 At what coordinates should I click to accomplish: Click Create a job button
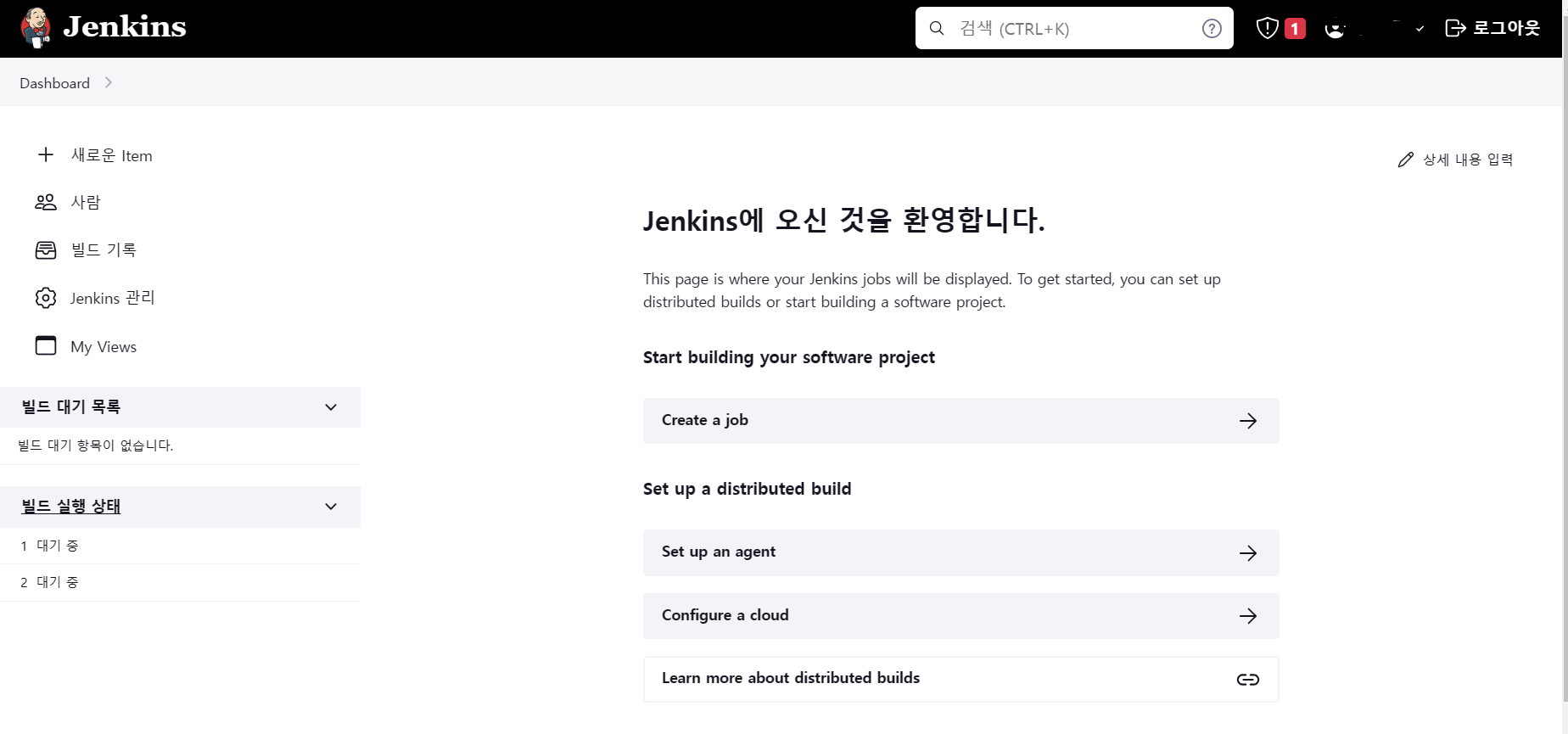960,421
